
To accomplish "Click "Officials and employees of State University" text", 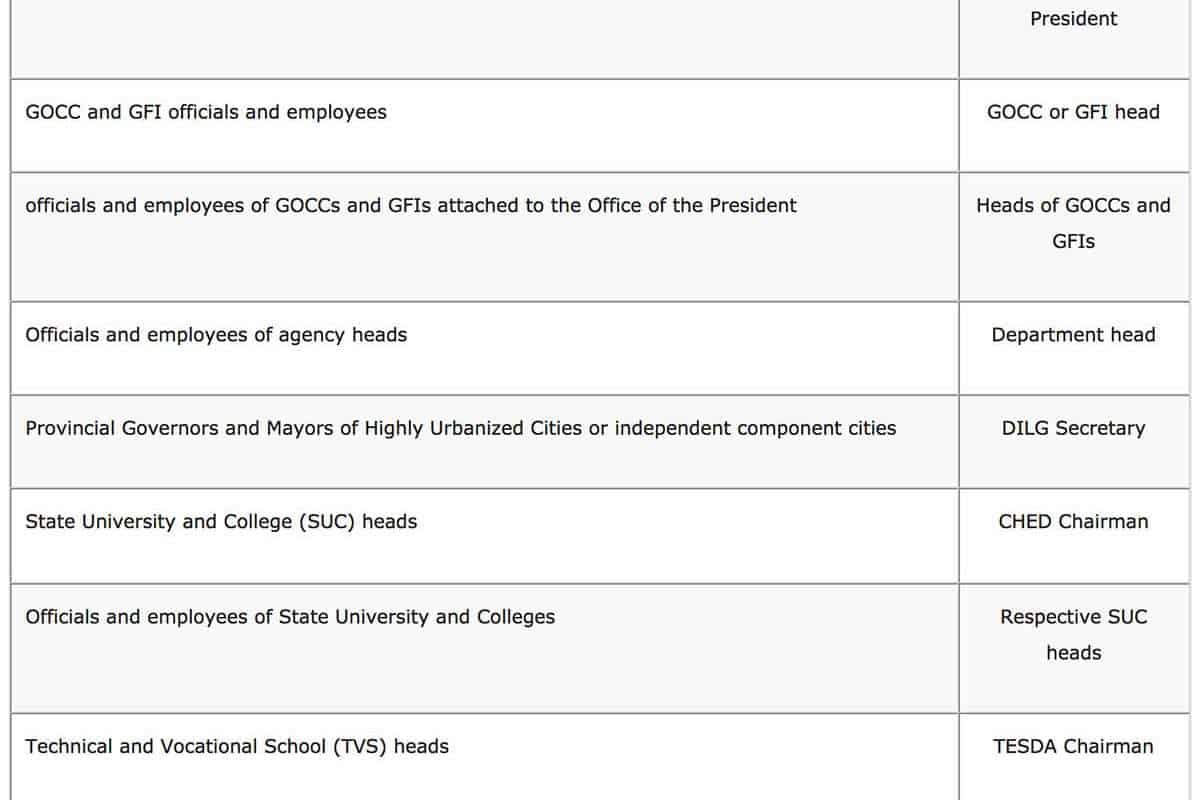I will (x=290, y=617).
